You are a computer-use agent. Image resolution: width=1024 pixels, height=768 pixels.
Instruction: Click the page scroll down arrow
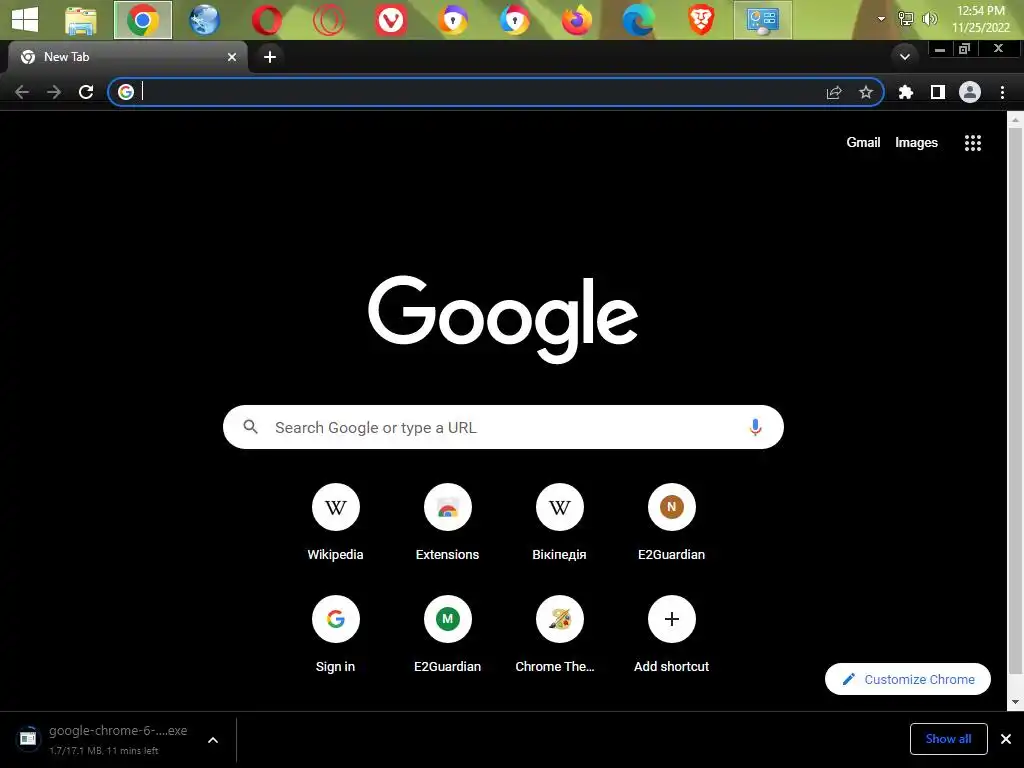point(1016,703)
